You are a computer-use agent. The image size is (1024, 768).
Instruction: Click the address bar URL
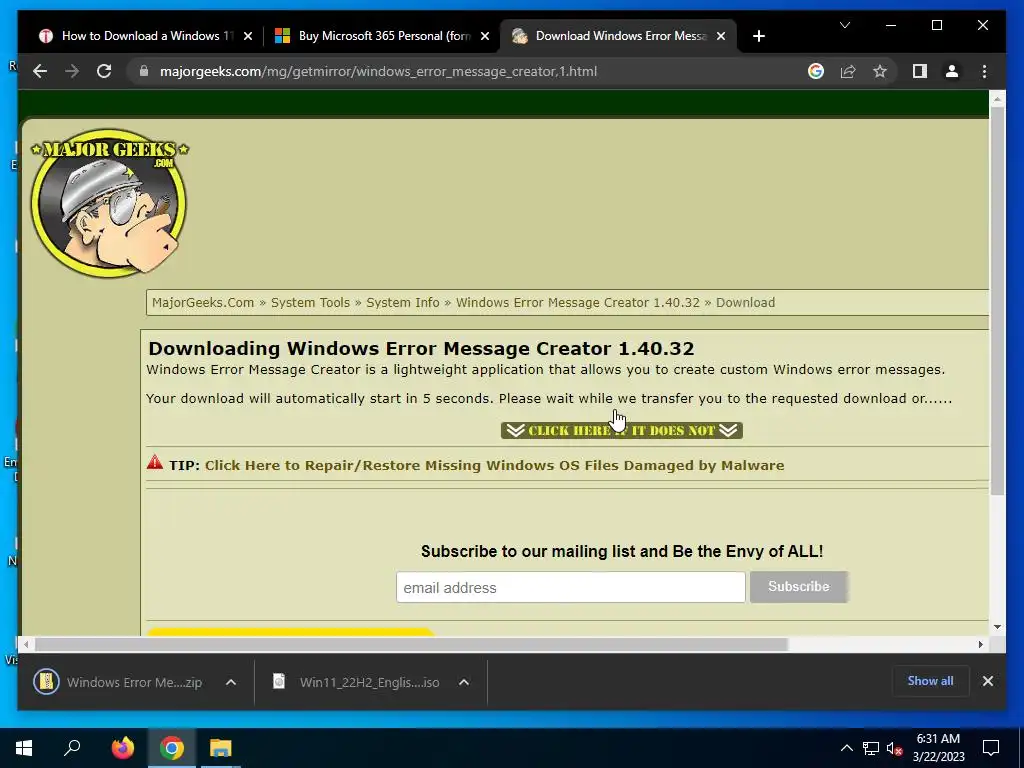point(378,71)
